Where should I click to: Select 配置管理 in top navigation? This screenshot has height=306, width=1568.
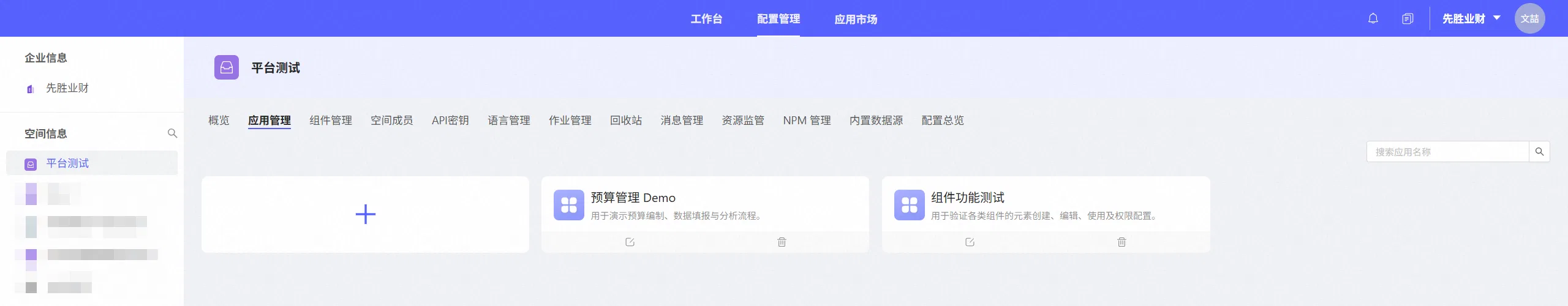tap(778, 19)
